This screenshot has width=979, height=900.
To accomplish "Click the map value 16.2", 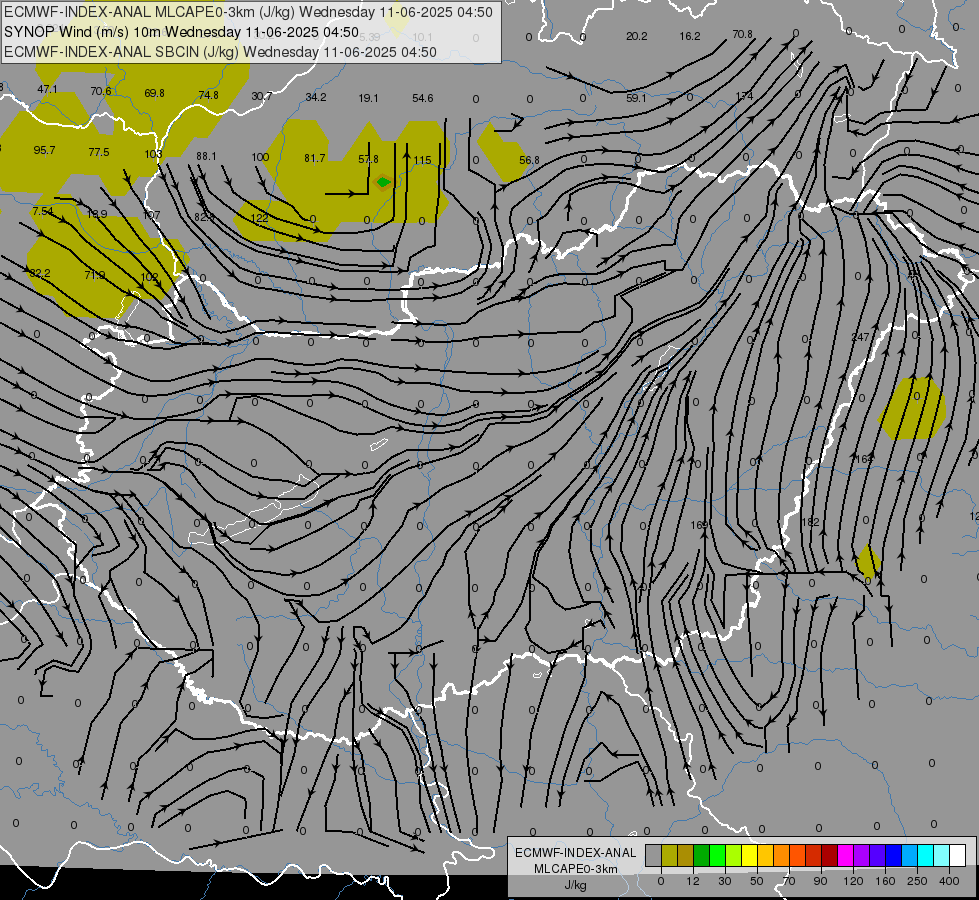I will [x=690, y=36].
